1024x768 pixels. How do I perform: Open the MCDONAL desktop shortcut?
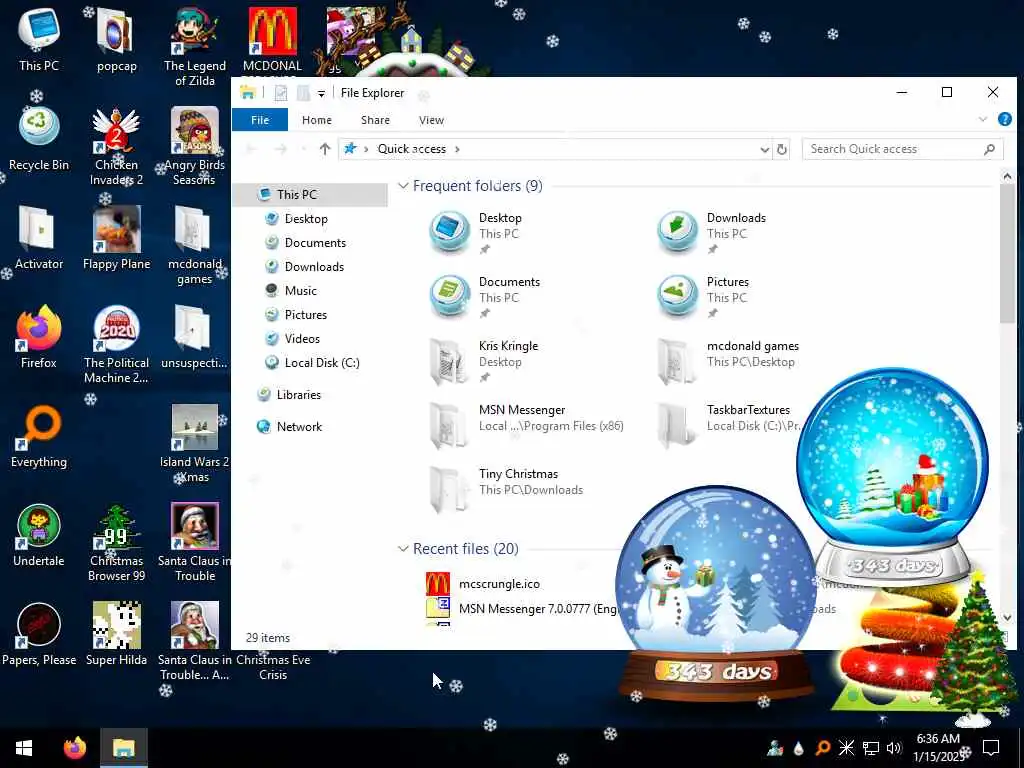point(272,40)
